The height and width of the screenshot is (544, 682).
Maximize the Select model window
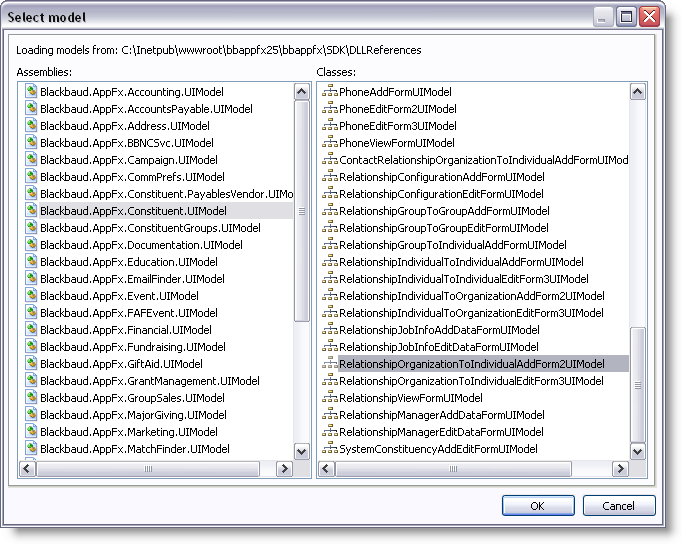coord(626,17)
